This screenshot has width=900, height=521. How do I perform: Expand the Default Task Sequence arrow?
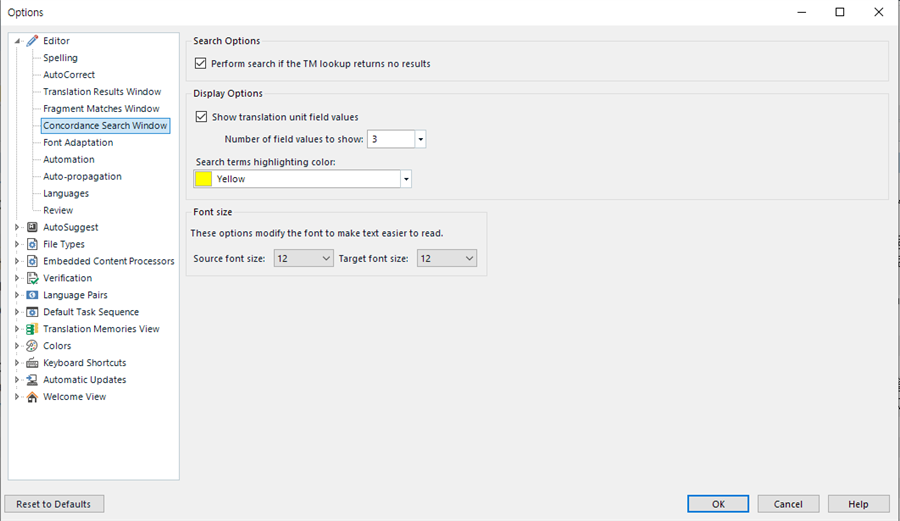point(17,312)
